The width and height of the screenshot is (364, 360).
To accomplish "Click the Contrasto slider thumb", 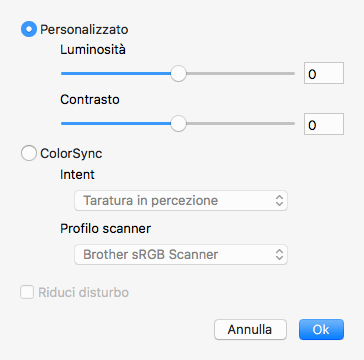I will tap(178, 124).
